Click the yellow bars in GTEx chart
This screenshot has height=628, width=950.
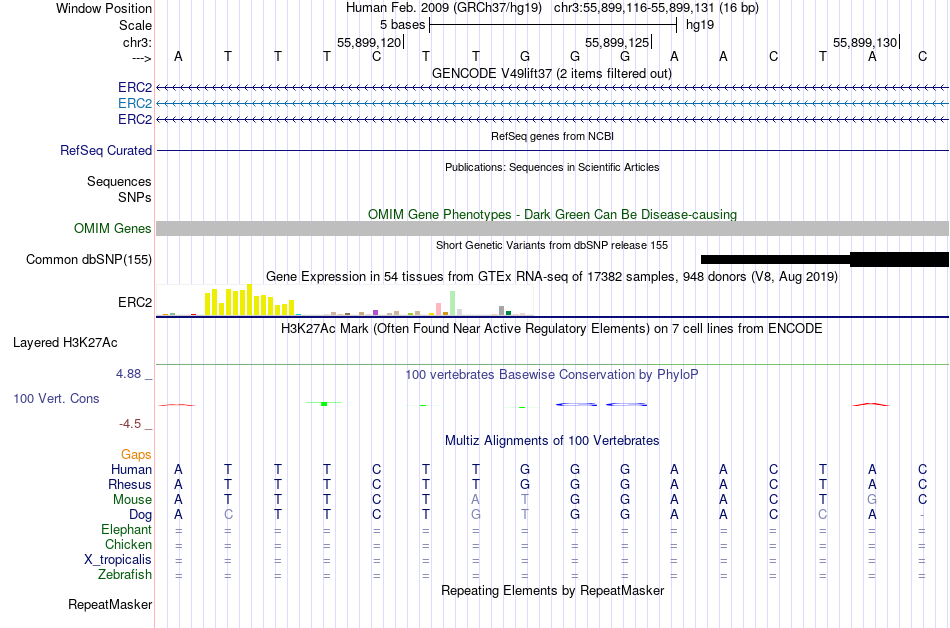pos(249,300)
